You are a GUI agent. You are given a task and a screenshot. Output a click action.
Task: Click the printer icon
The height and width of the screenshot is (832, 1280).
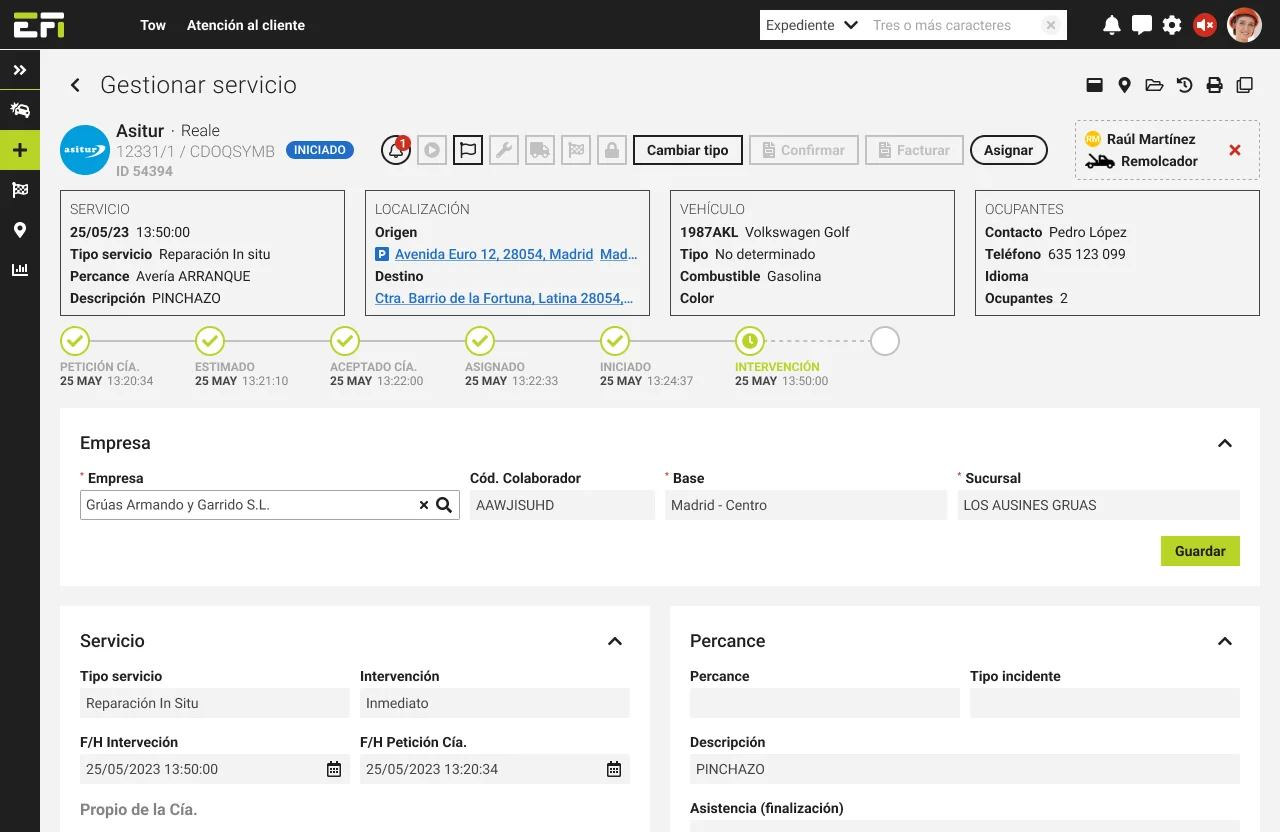(1215, 85)
